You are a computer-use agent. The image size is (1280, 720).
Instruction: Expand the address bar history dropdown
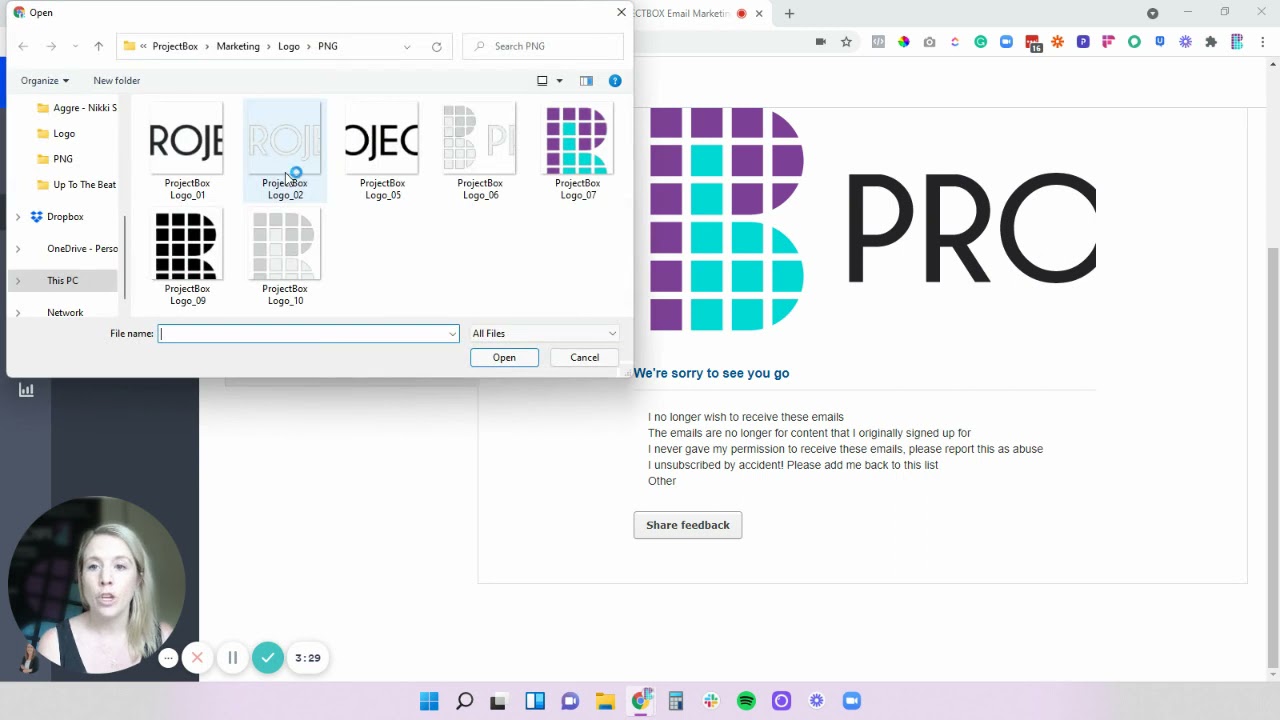click(x=407, y=46)
